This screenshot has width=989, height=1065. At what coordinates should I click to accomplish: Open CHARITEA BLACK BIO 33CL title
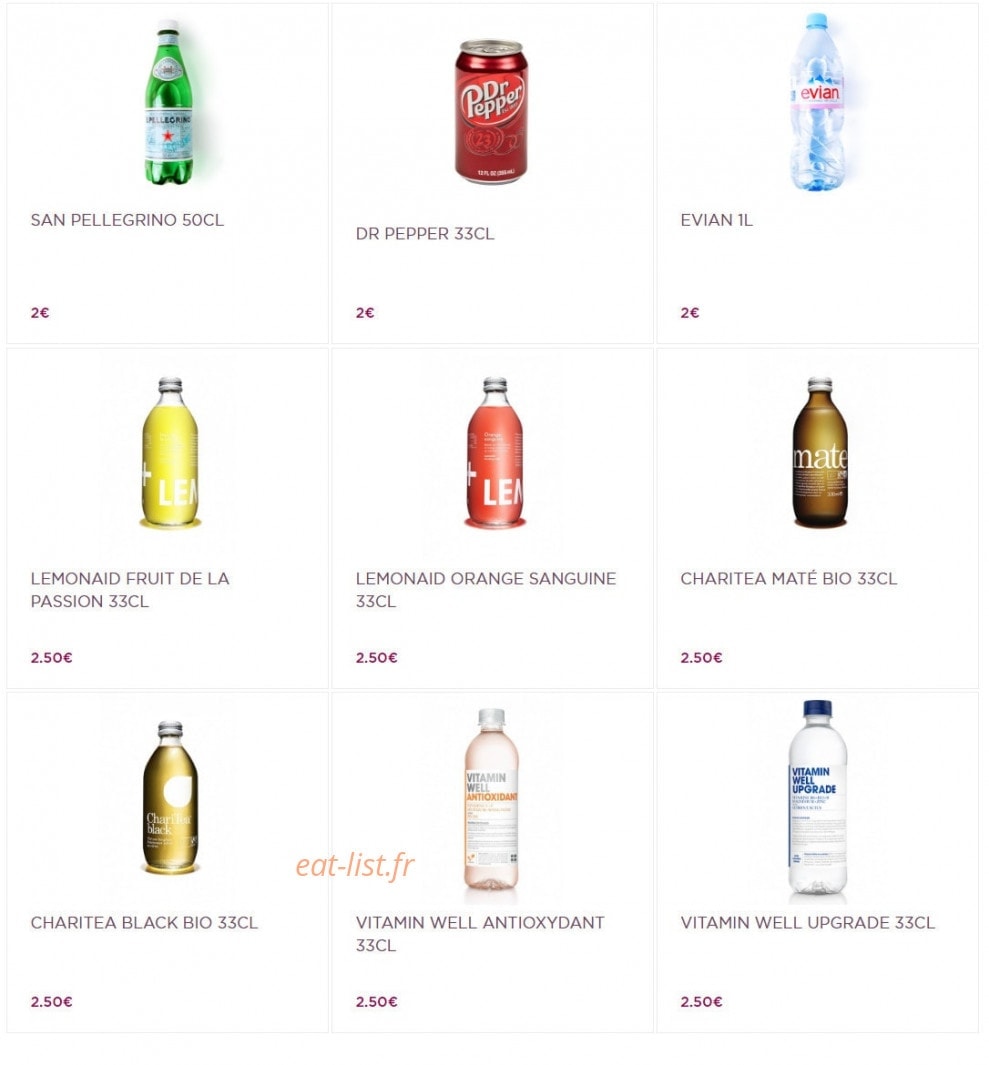[x=144, y=922]
